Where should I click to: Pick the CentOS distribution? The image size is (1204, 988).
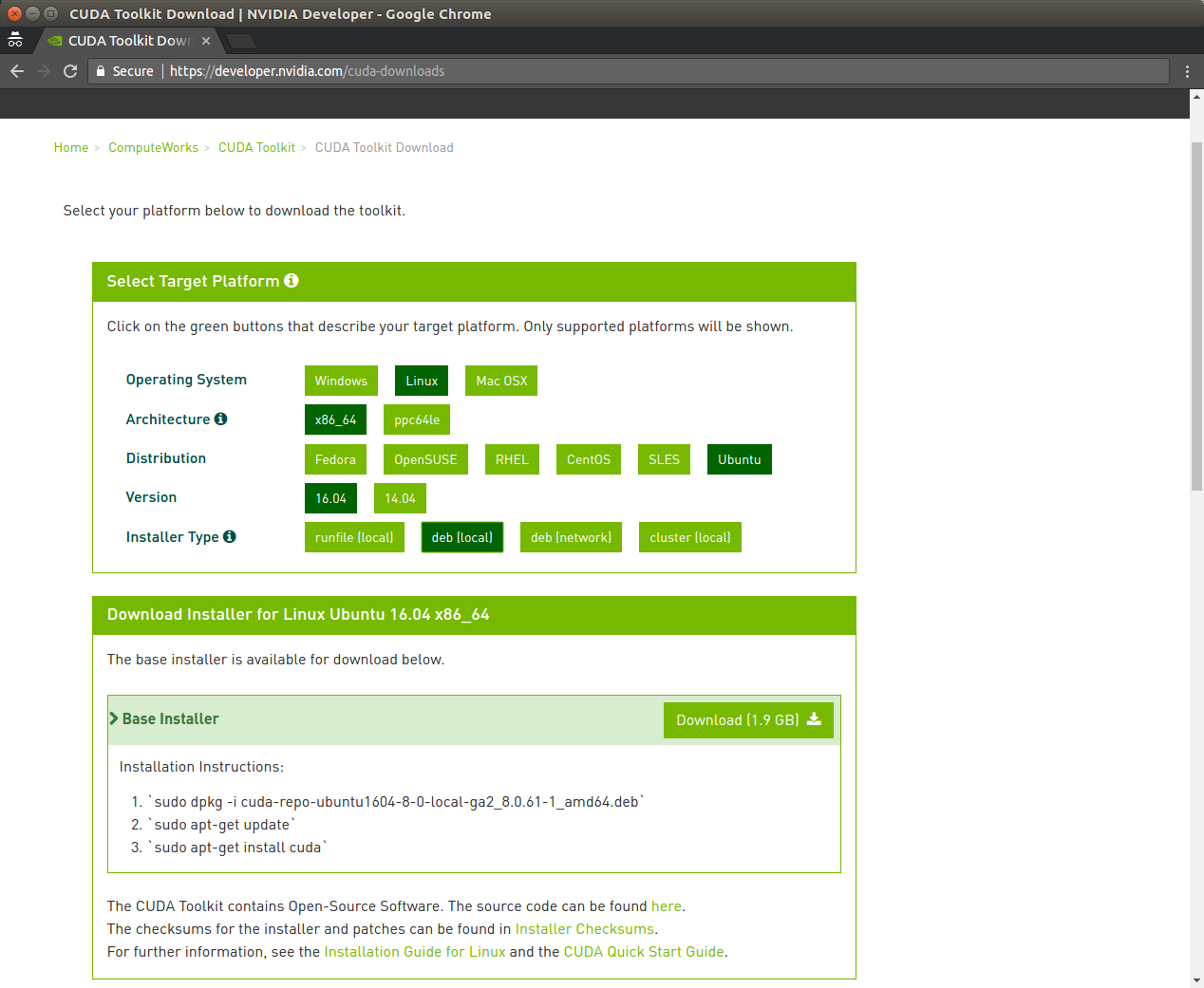(x=589, y=459)
